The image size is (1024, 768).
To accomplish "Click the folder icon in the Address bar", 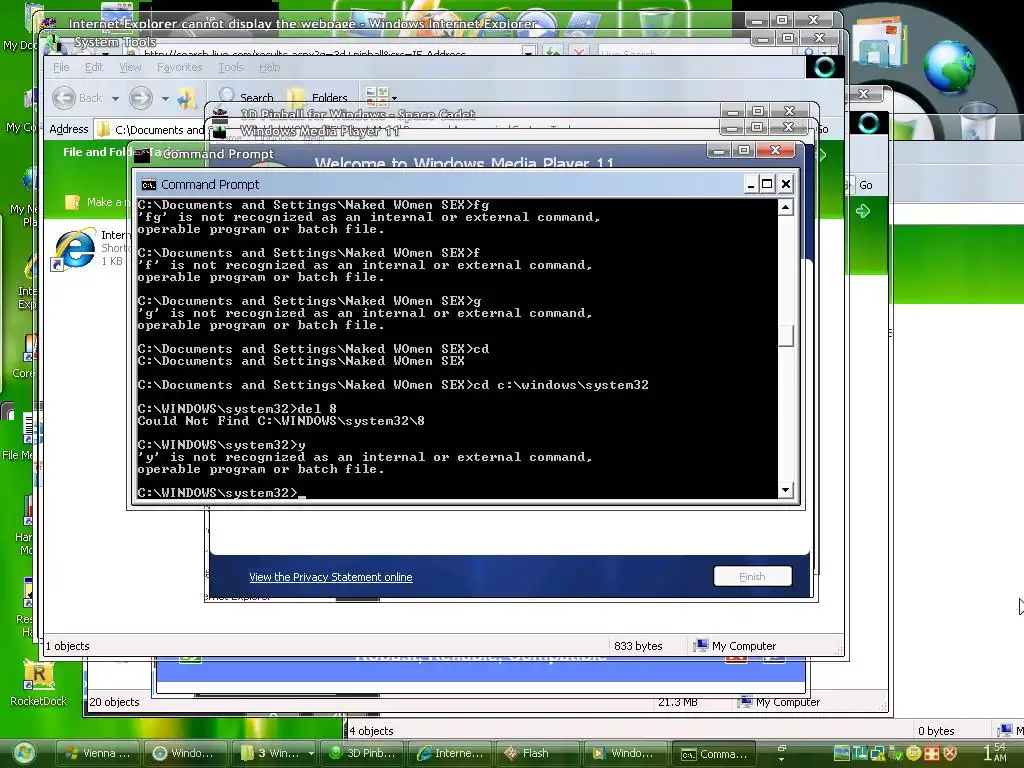I will [103, 129].
